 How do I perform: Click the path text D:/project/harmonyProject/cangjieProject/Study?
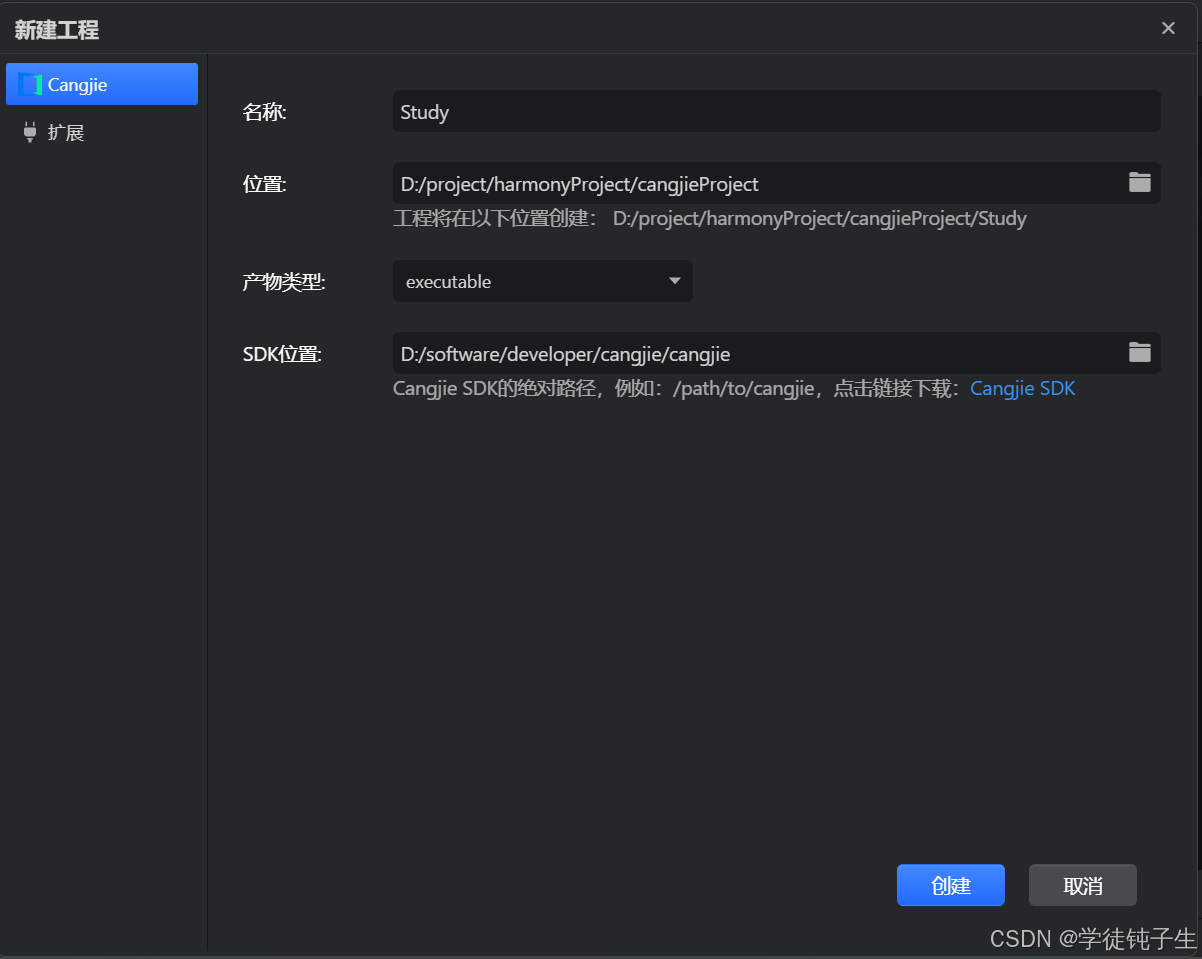(x=820, y=218)
